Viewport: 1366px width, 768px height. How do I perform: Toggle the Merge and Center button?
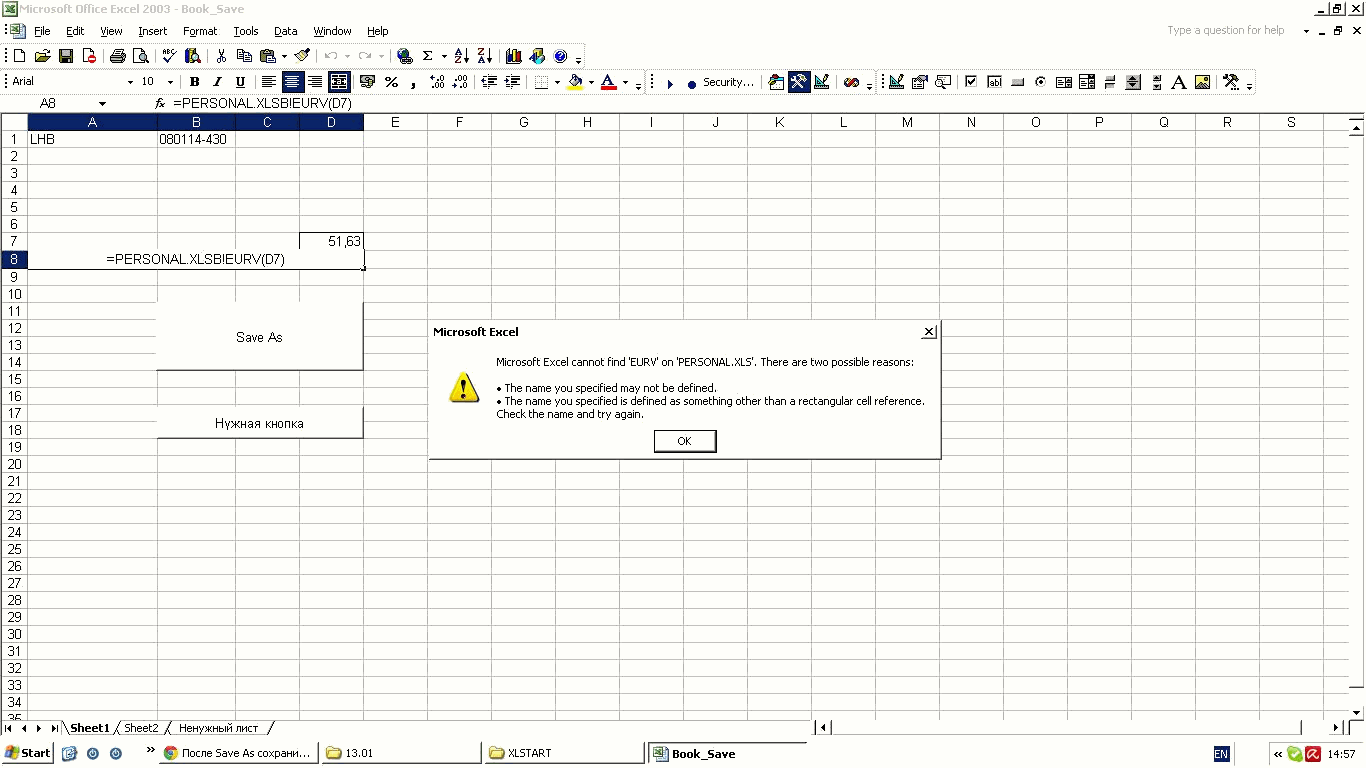click(x=339, y=82)
